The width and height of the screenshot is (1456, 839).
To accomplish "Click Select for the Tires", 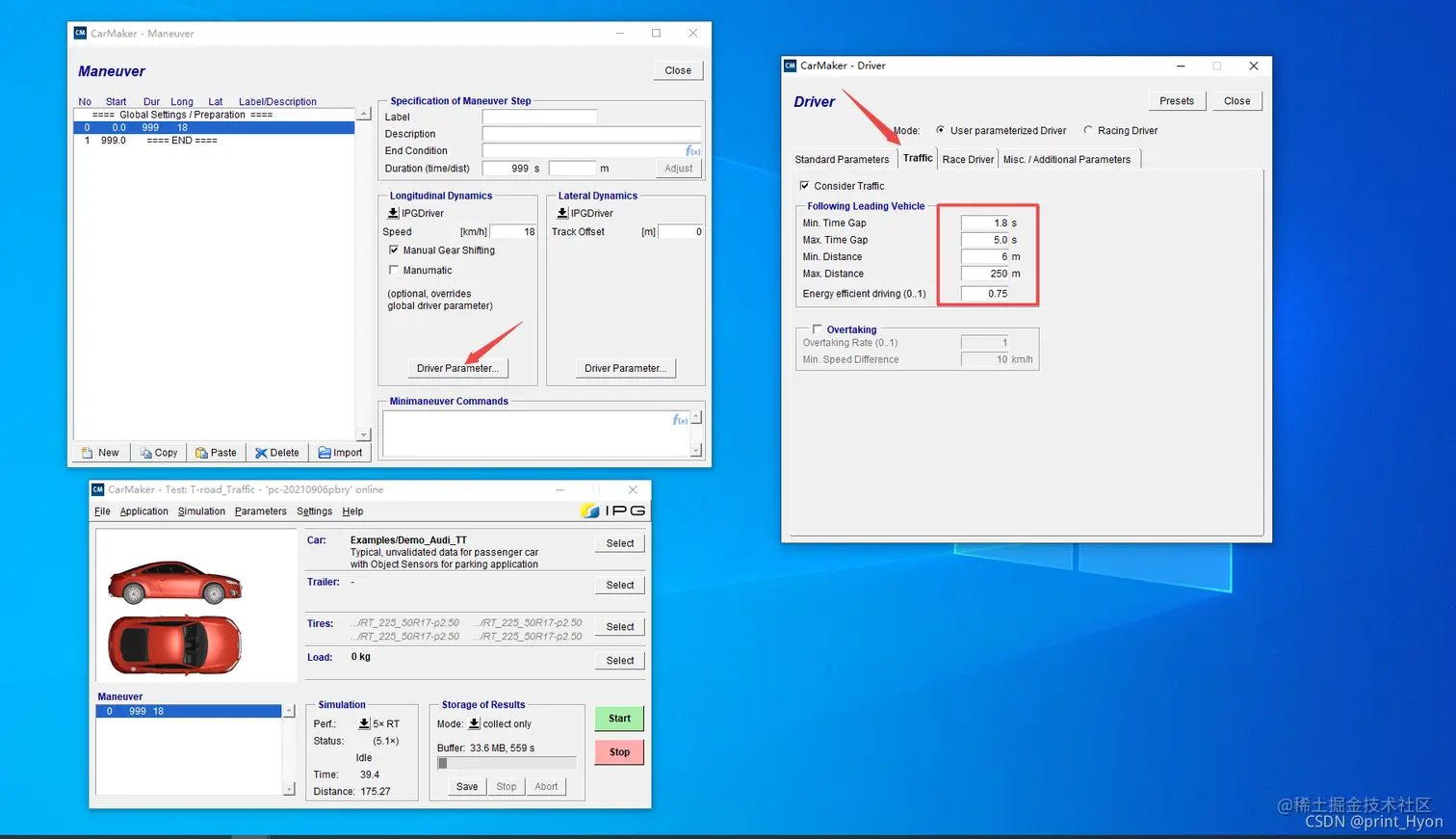I will click(620, 626).
